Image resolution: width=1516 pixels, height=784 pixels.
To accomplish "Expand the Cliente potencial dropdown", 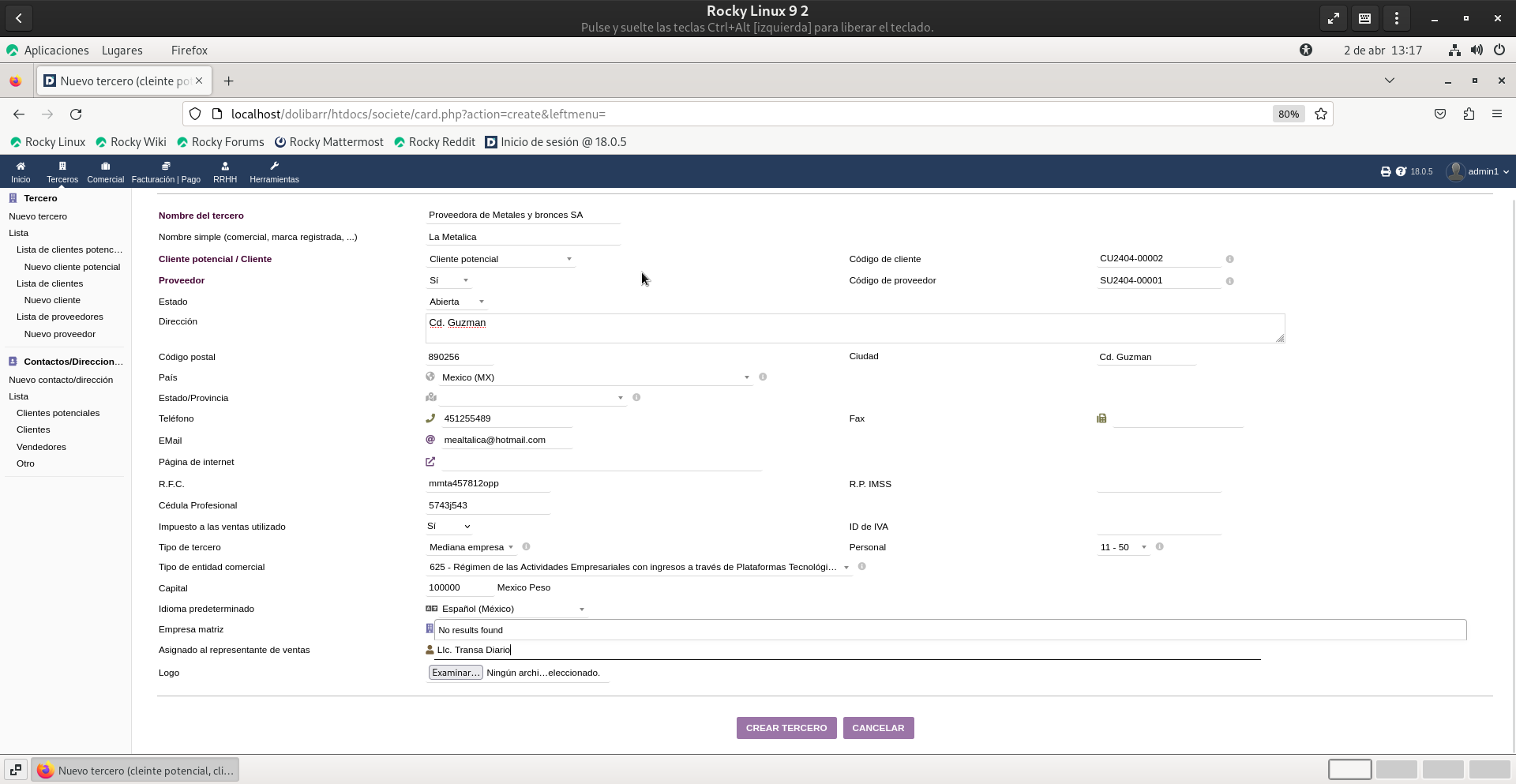I will (x=500, y=259).
